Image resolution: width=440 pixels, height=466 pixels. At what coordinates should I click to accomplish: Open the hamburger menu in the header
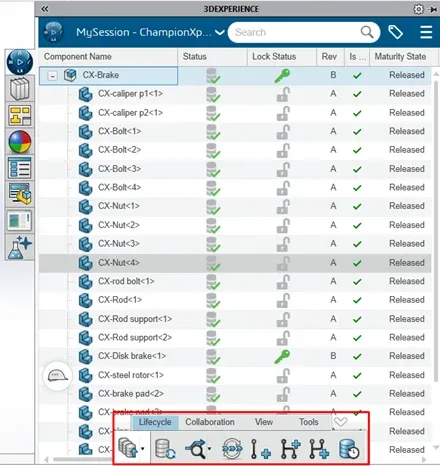pyautogui.click(x=426, y=32)
